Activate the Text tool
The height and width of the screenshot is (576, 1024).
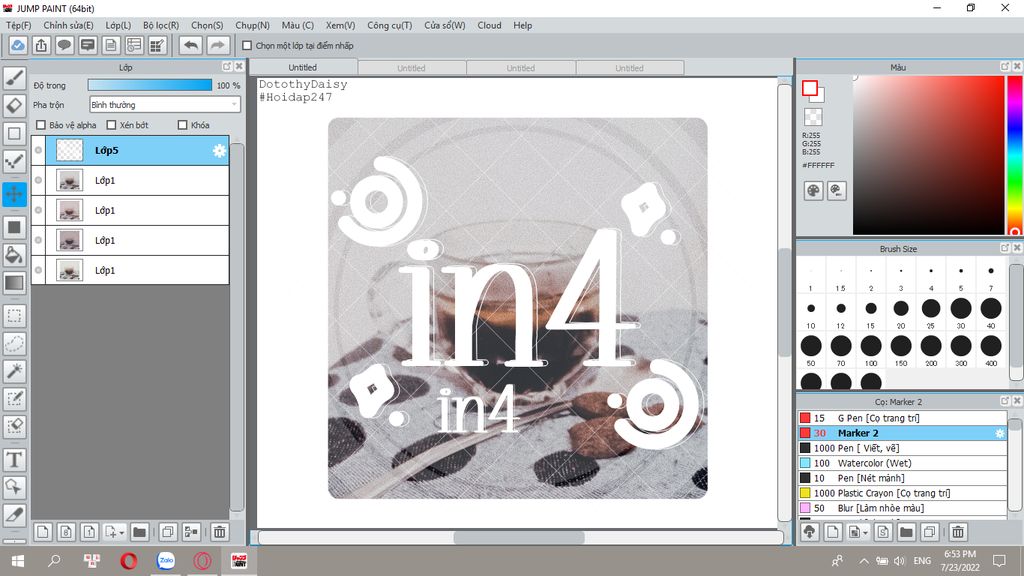pos(14,460)
